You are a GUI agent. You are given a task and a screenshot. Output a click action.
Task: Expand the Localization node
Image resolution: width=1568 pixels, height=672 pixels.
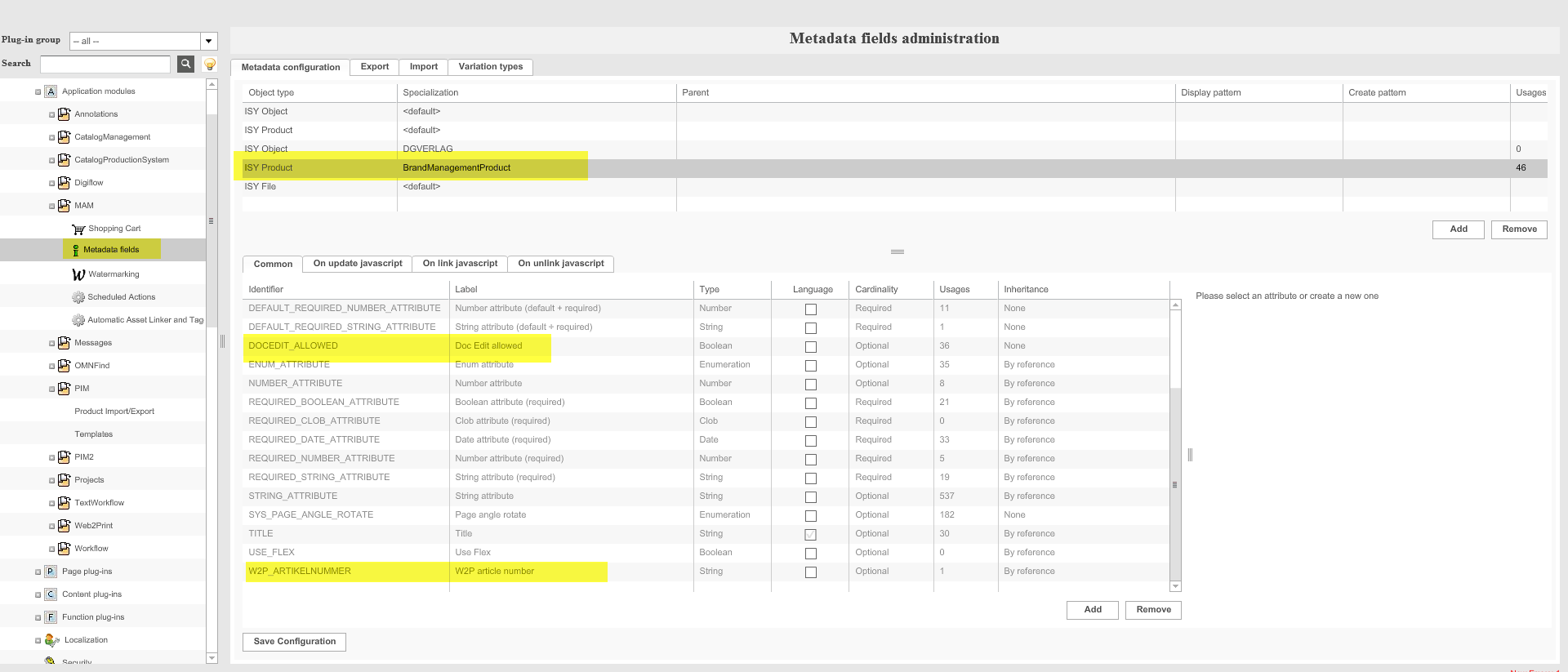click(x=38, y=641)
